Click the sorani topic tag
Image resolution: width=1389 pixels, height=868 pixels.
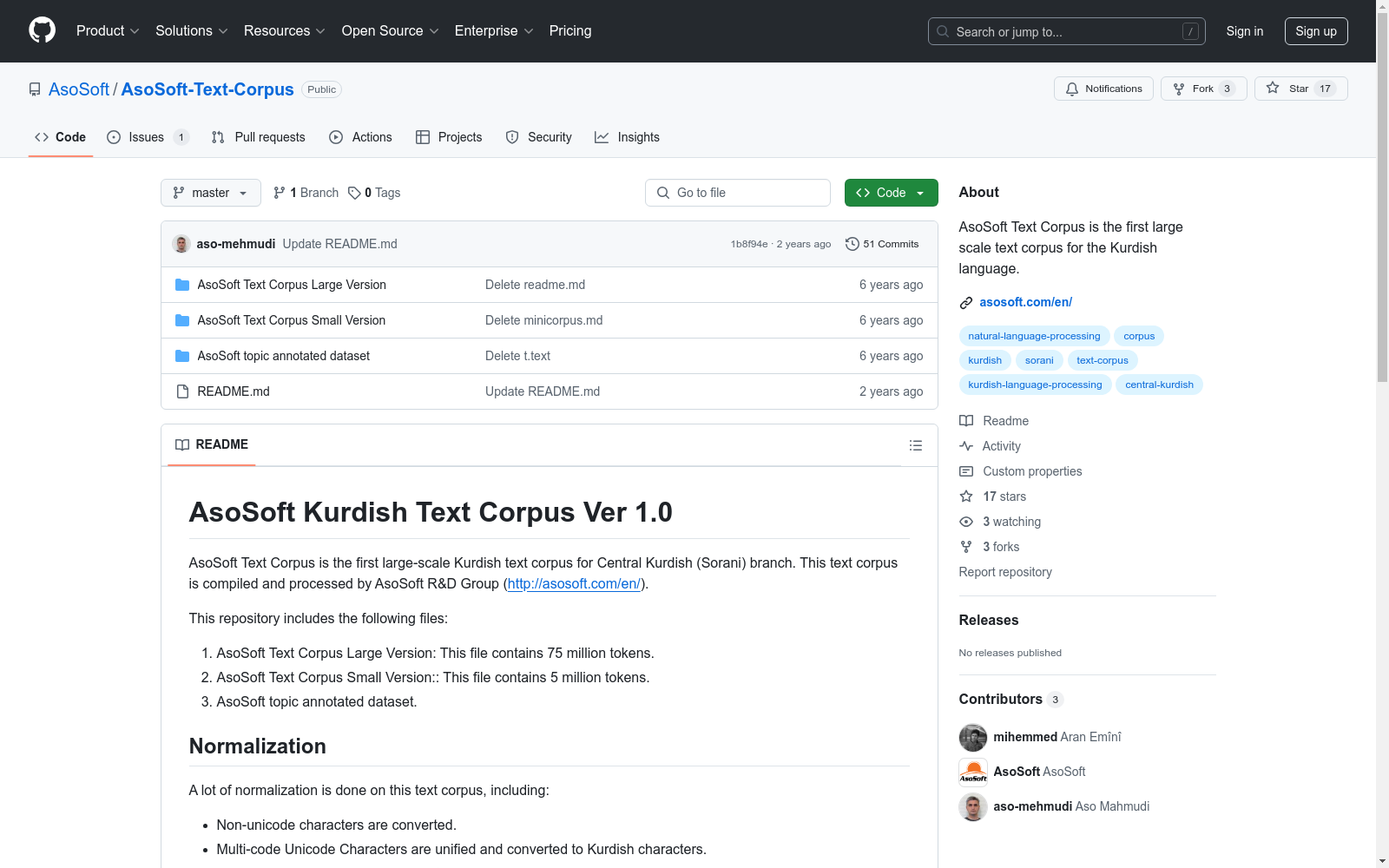1039,360
